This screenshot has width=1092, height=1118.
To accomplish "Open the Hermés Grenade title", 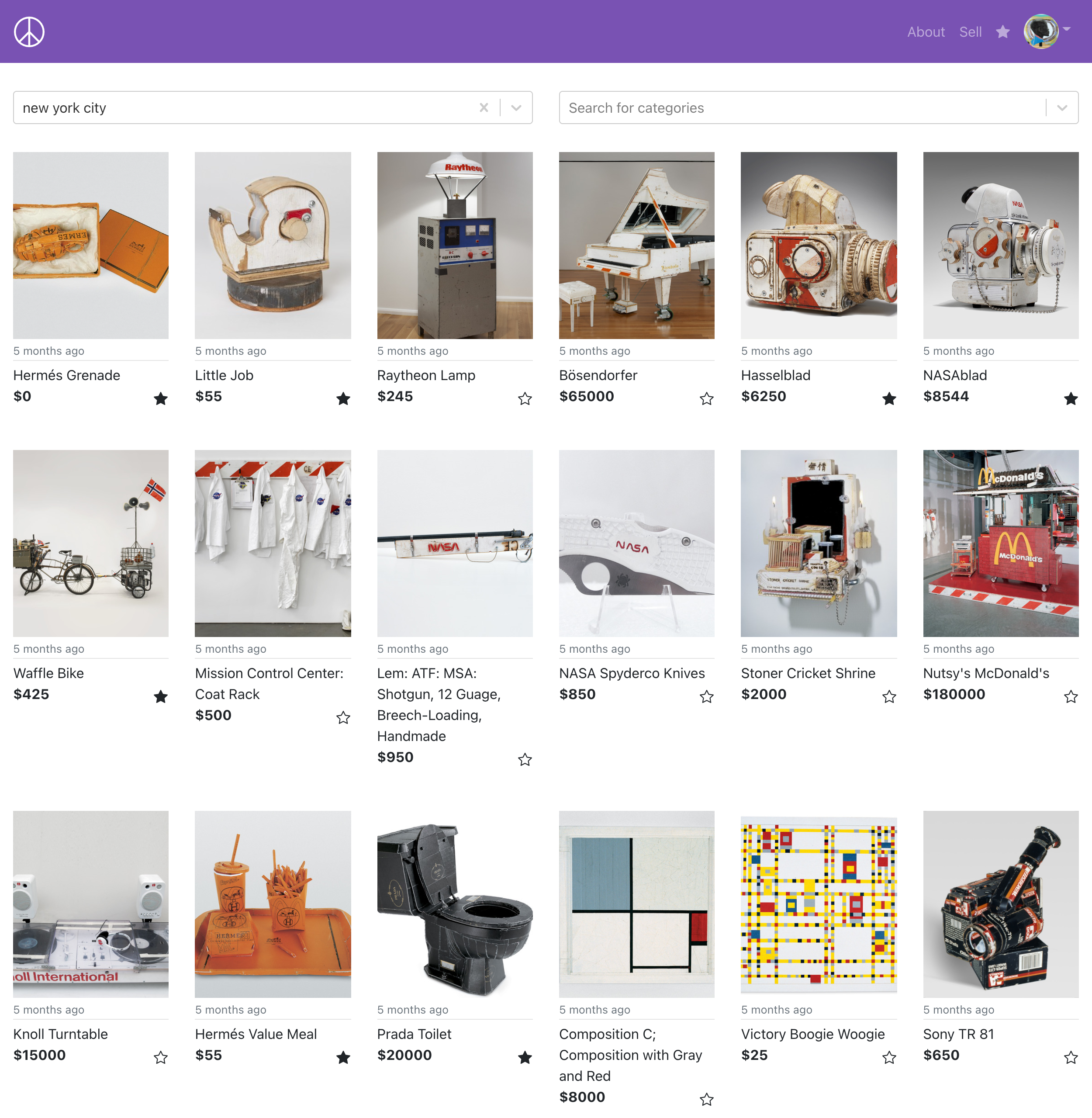I will tap(66, 375).
